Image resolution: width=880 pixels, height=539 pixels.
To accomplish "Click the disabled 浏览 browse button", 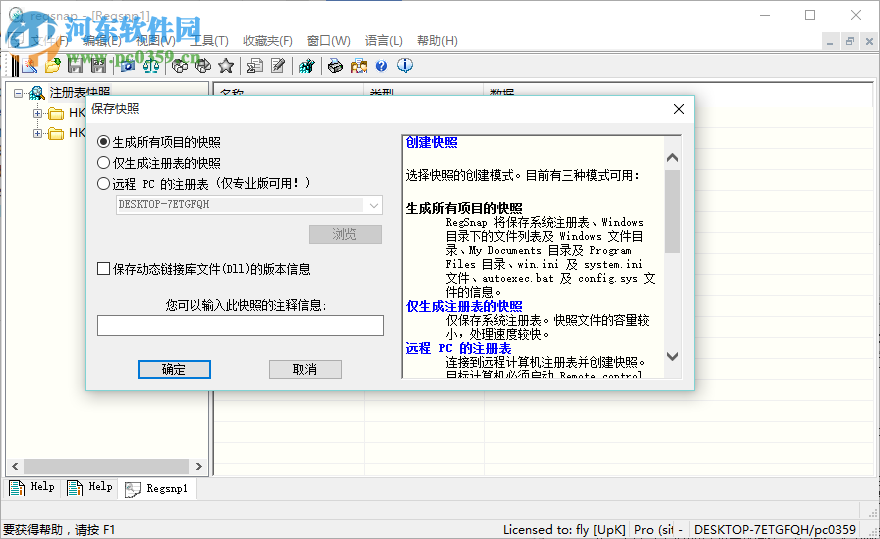I will click(345, 234).
